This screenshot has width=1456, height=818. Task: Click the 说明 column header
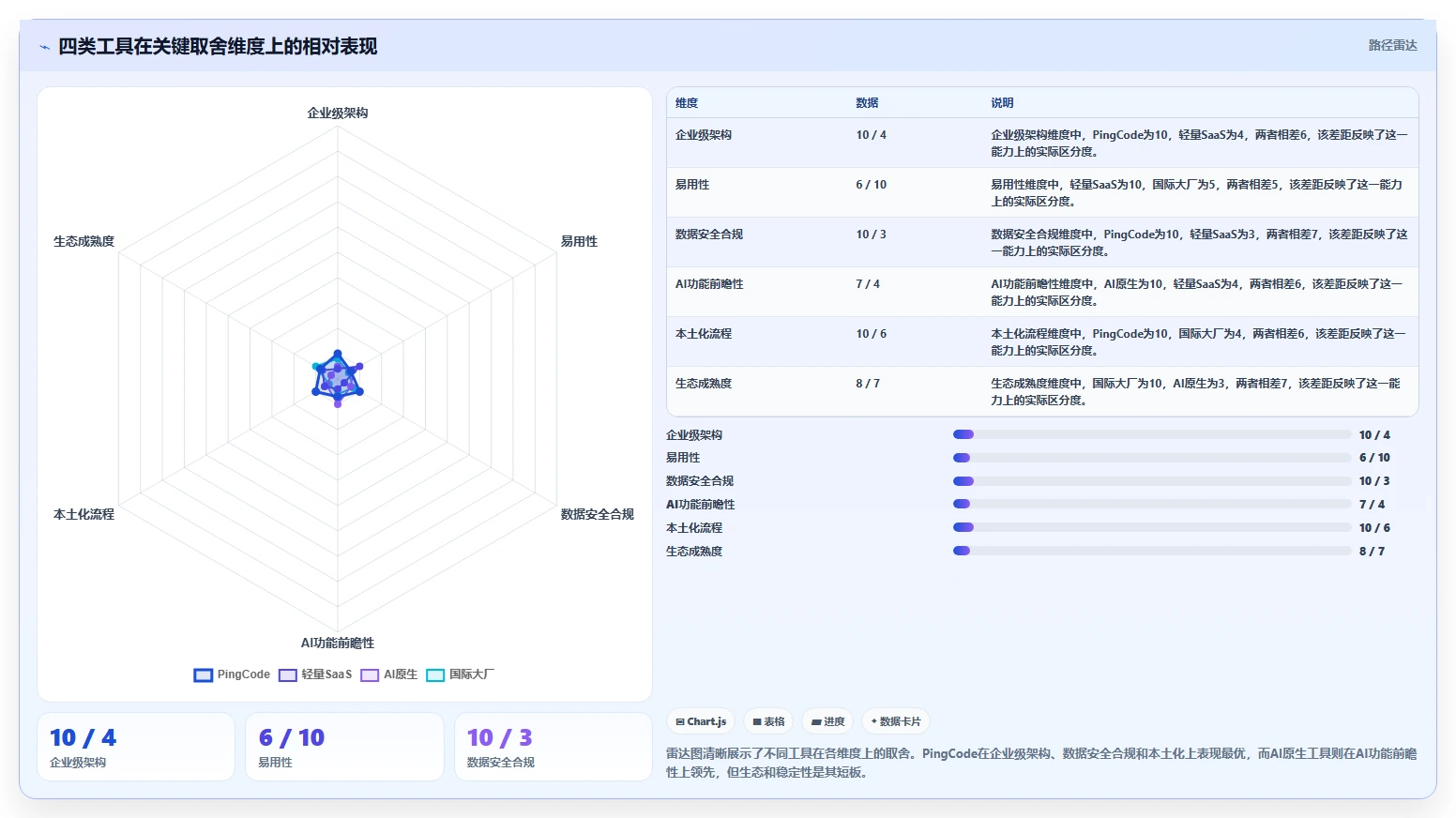(1002, 103)
